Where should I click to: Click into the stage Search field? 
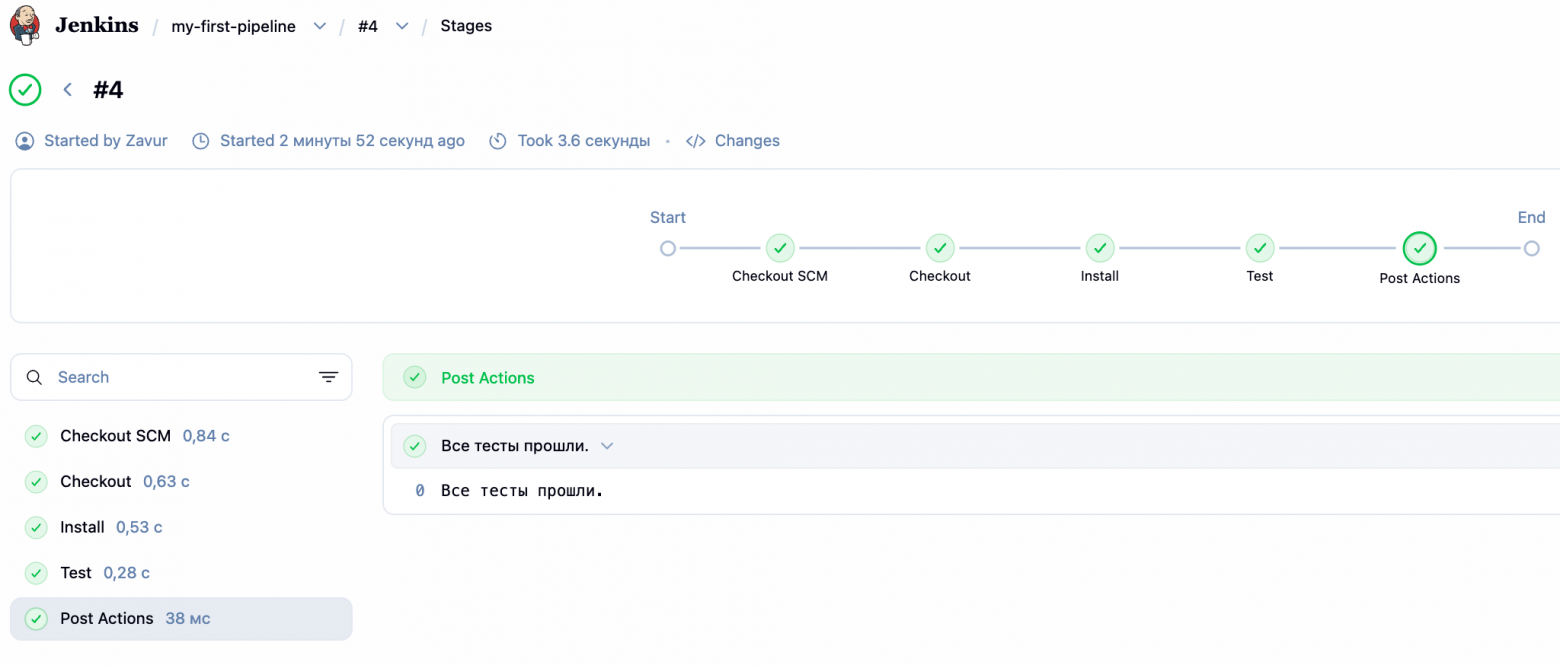181,377
